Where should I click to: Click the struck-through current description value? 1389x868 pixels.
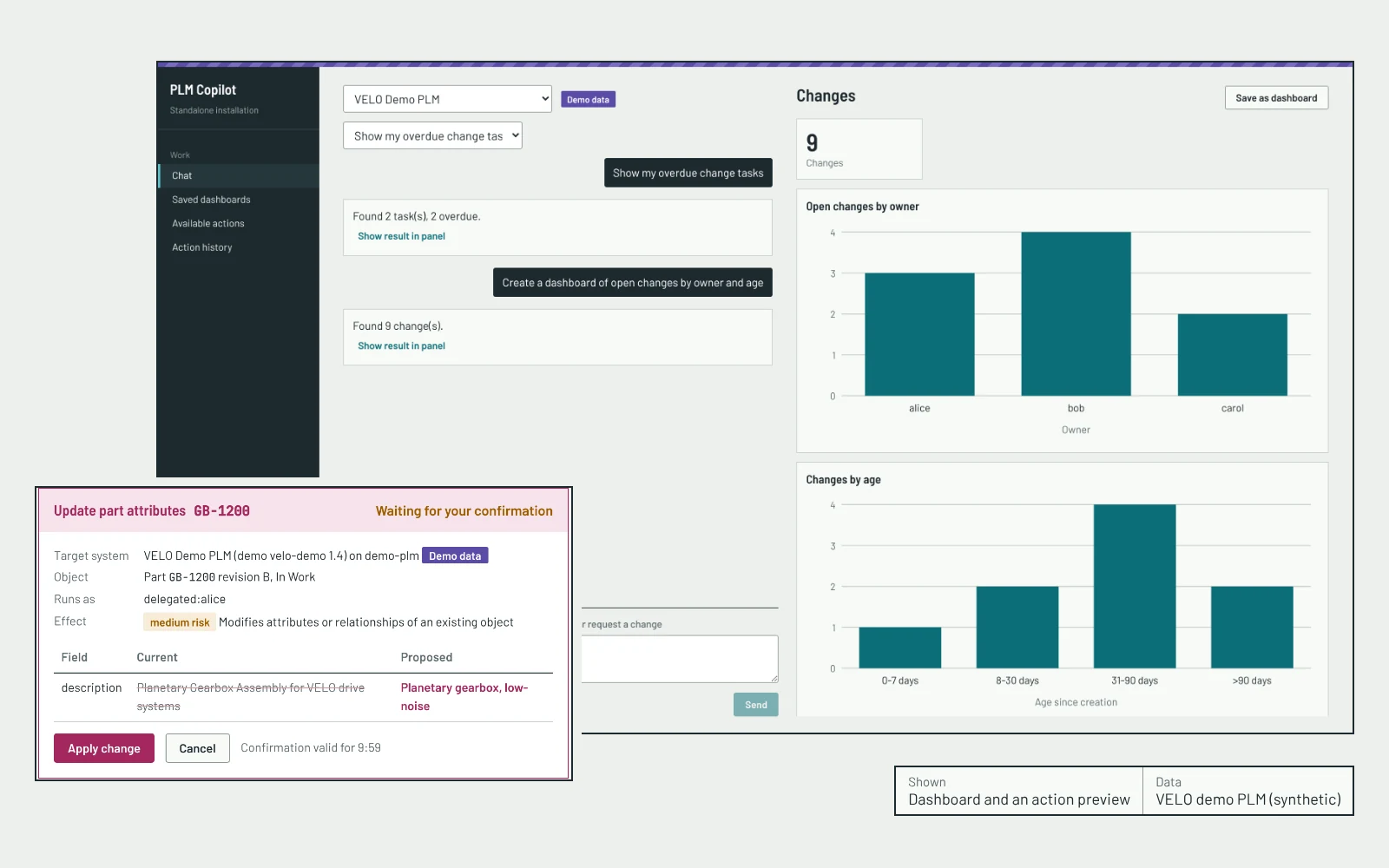(251, 697)
